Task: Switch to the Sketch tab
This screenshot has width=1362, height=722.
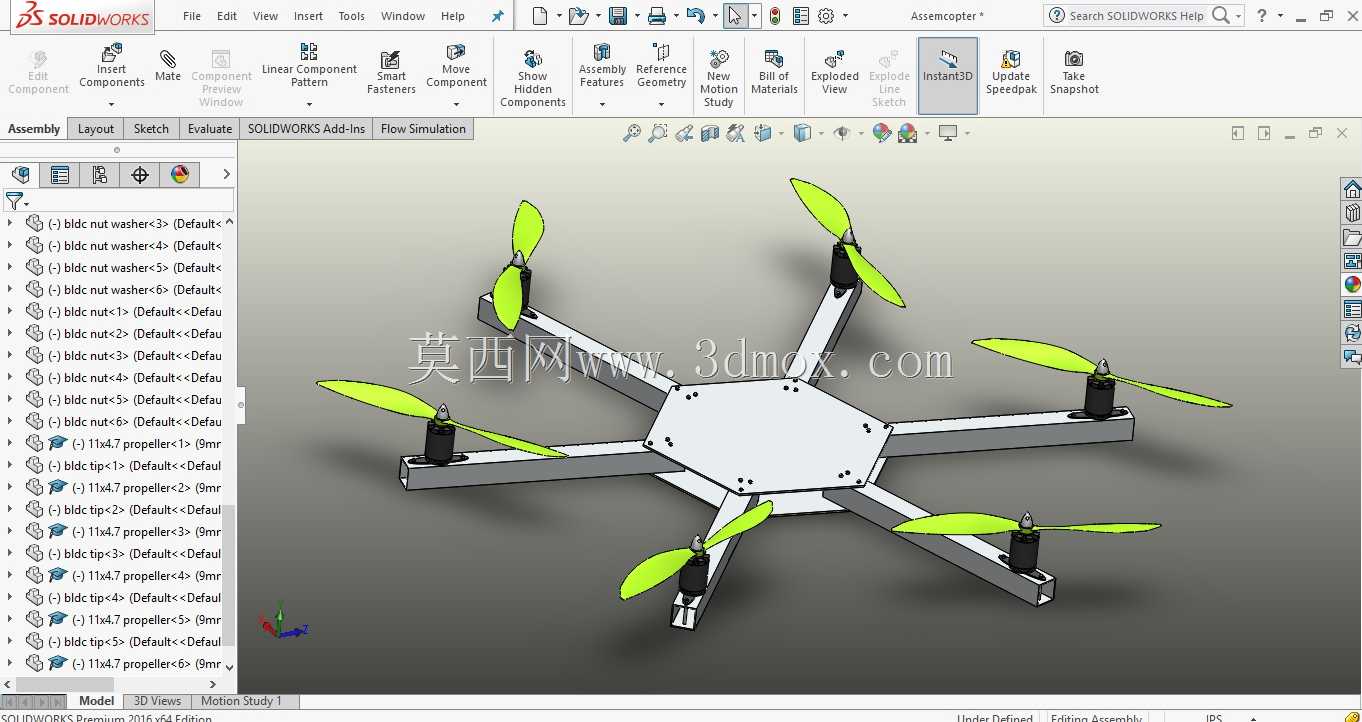Action: click(x=151, y=129)
